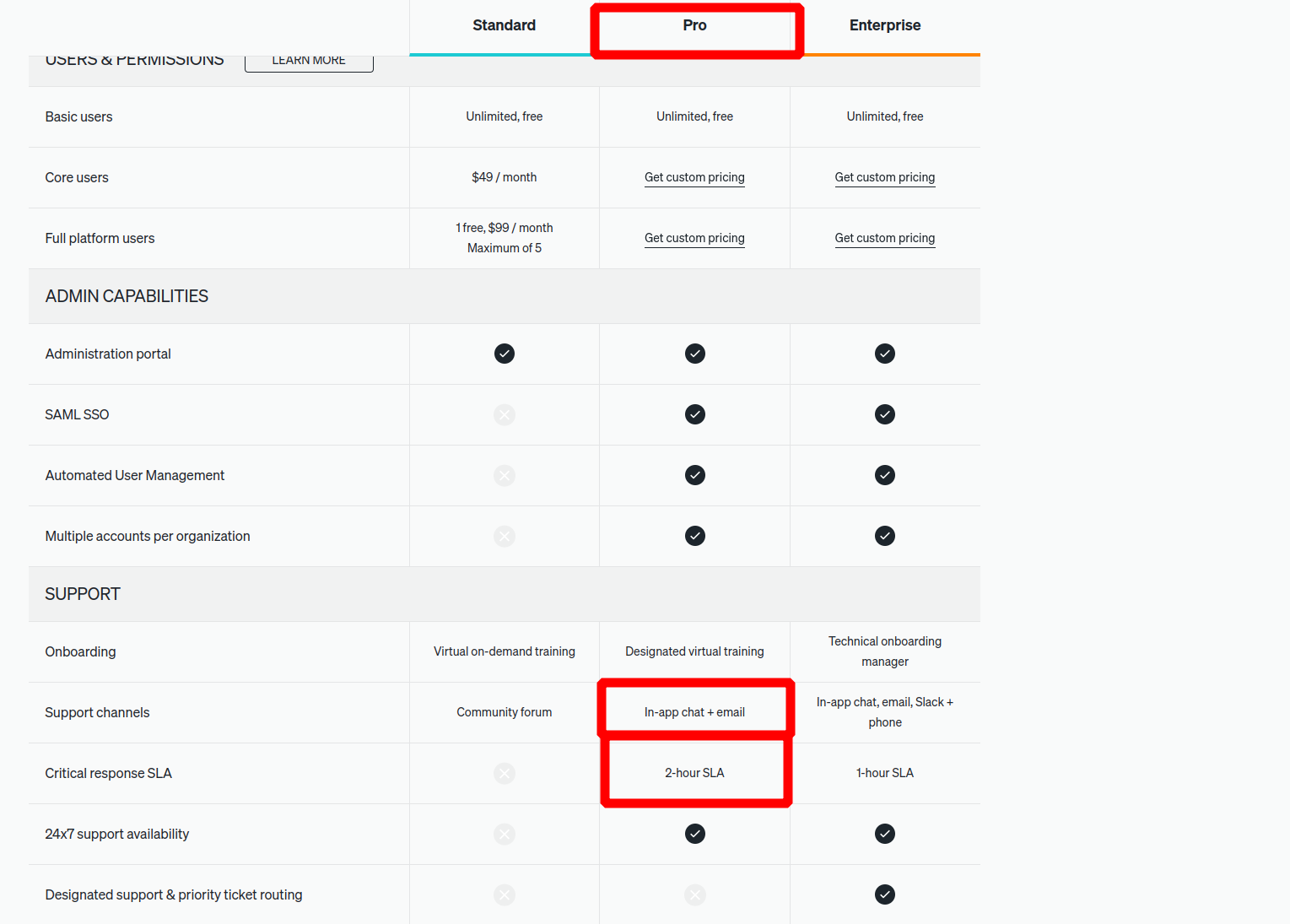Screen dimensions: 1290x924
Task: Open the Enterprise plan column header
Action: point(884,25)
